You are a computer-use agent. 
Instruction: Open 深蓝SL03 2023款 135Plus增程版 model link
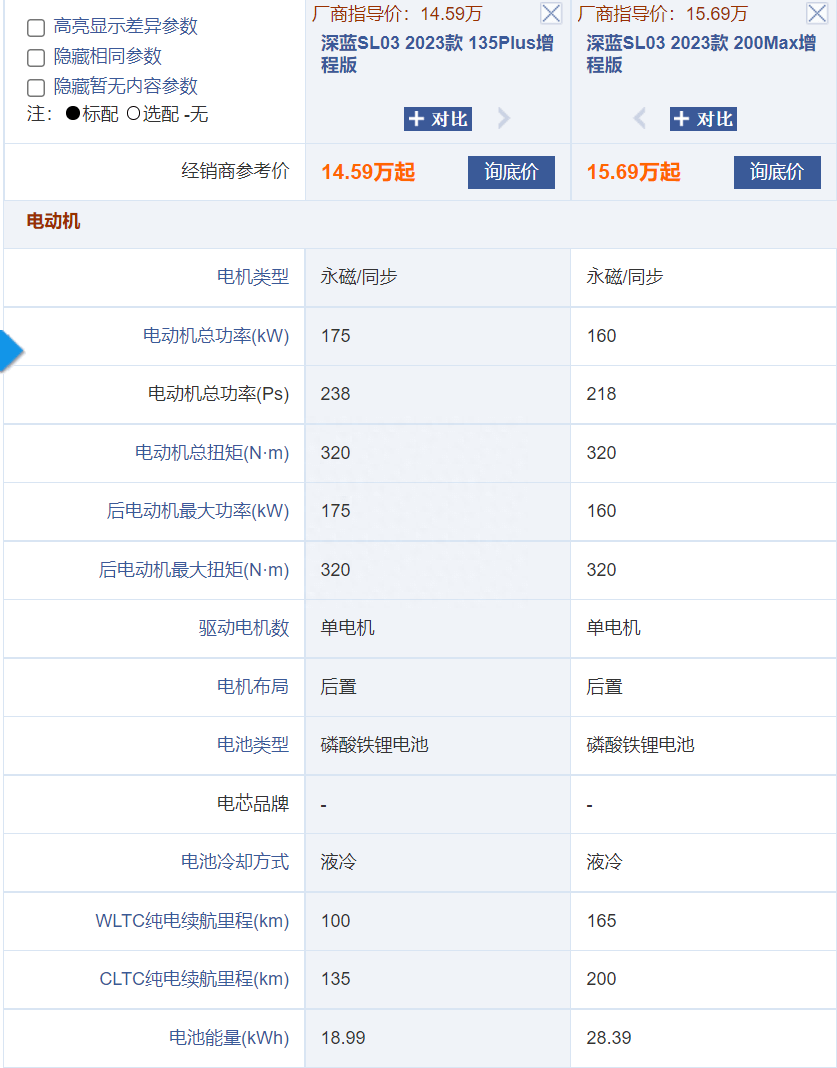click(431, 55)
